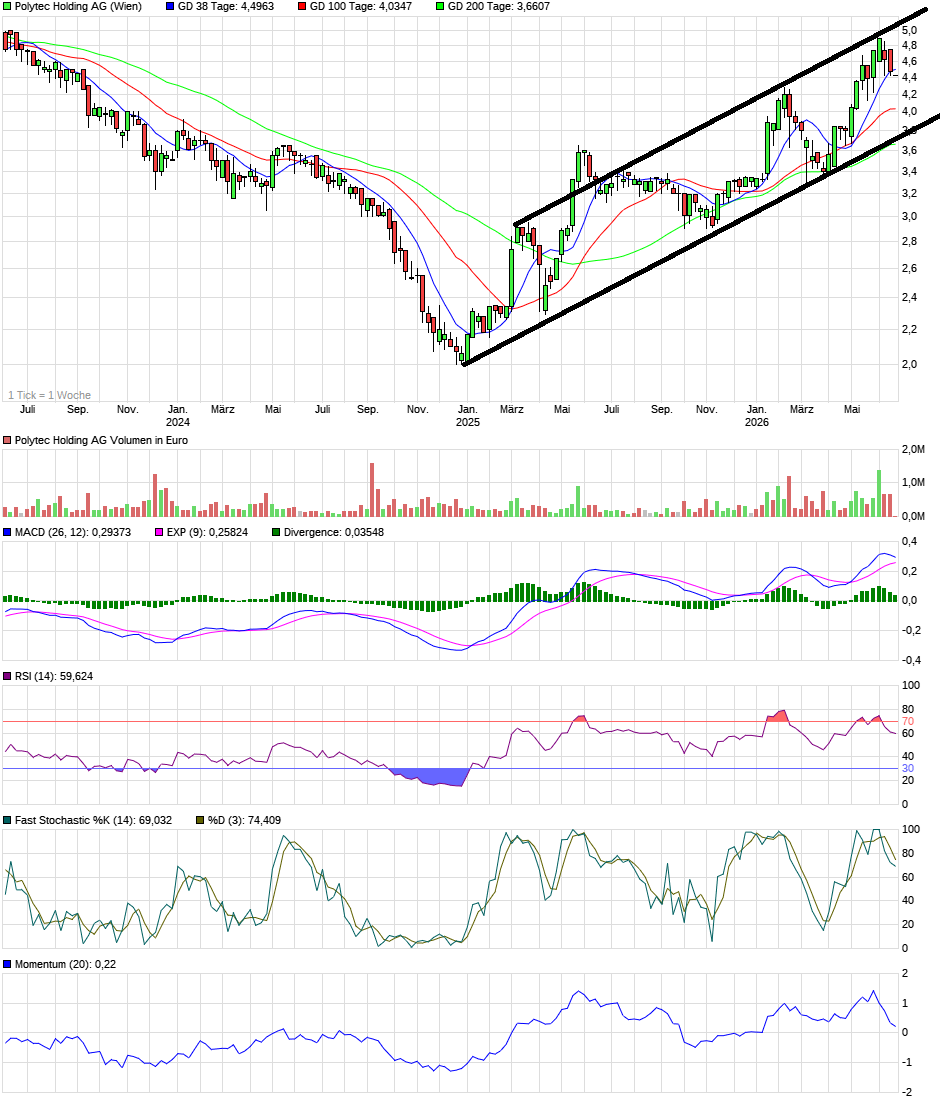
Task: Click the 'Jan. 2026' time axis label
Action: 756,415
